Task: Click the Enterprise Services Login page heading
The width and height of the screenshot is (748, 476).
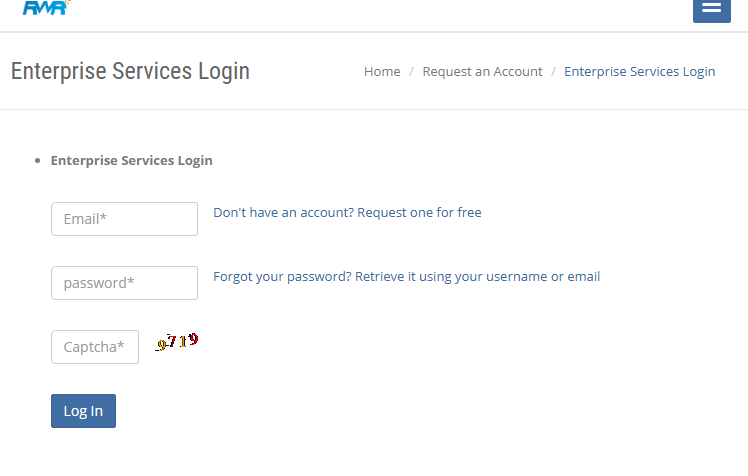Action: pyautogui.click(x=130, y=71)
